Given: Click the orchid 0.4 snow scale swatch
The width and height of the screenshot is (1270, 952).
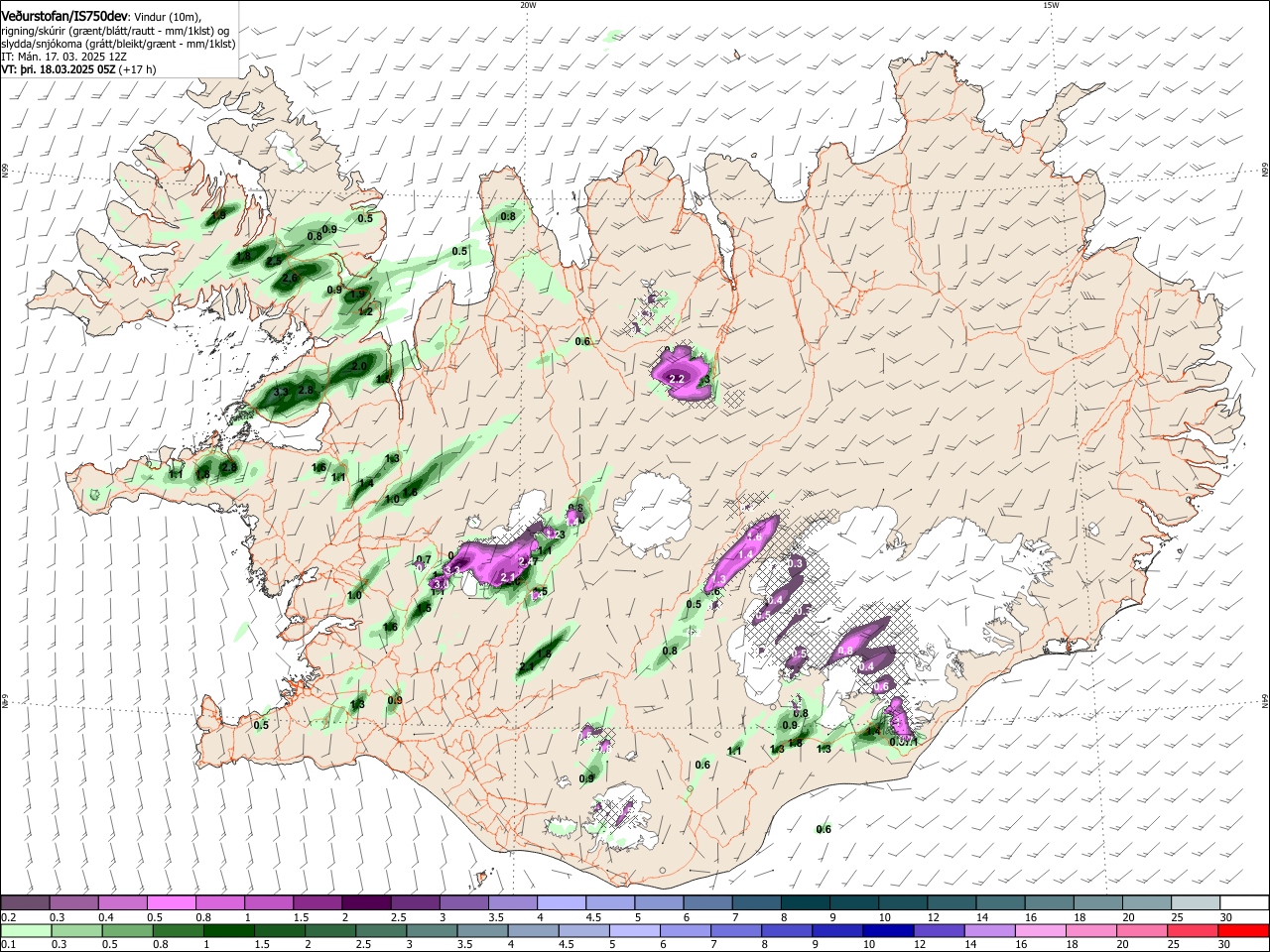Looking at the screenshot, I should (123, 903).
